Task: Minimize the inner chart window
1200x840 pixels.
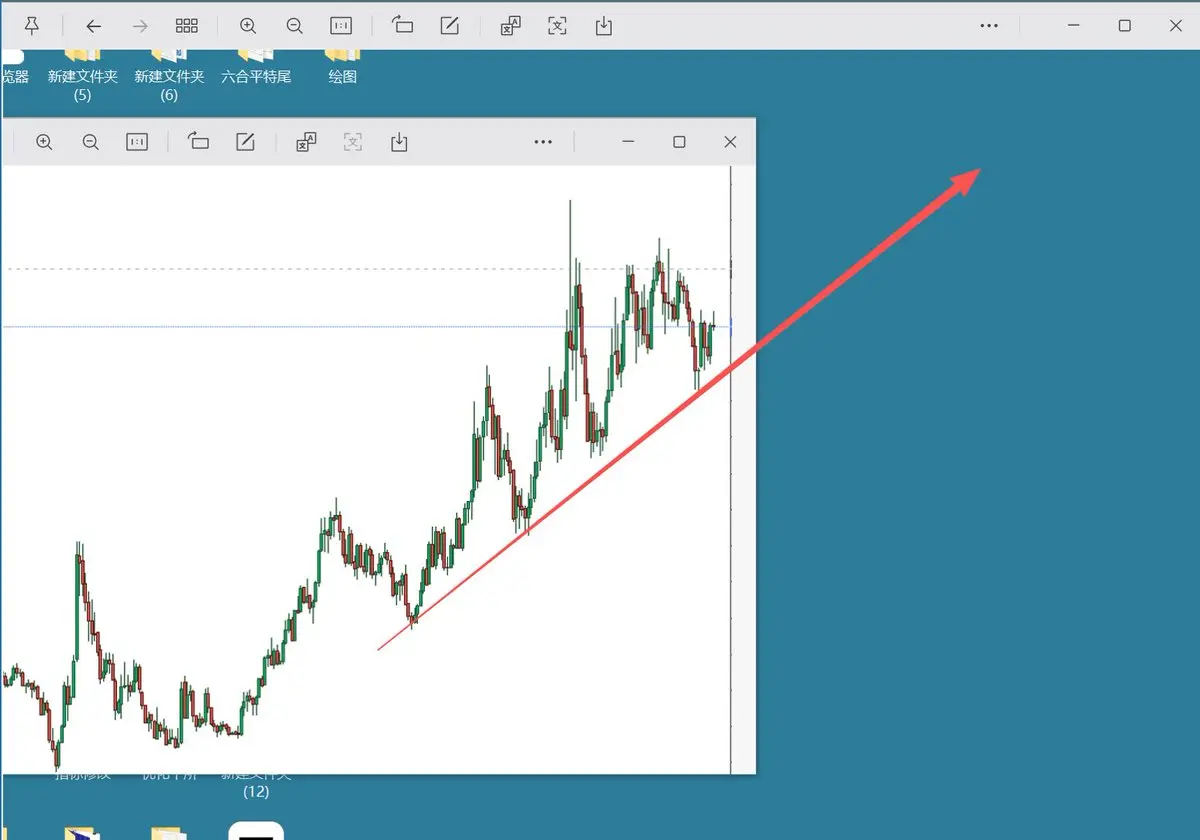Action: (629, 142)
